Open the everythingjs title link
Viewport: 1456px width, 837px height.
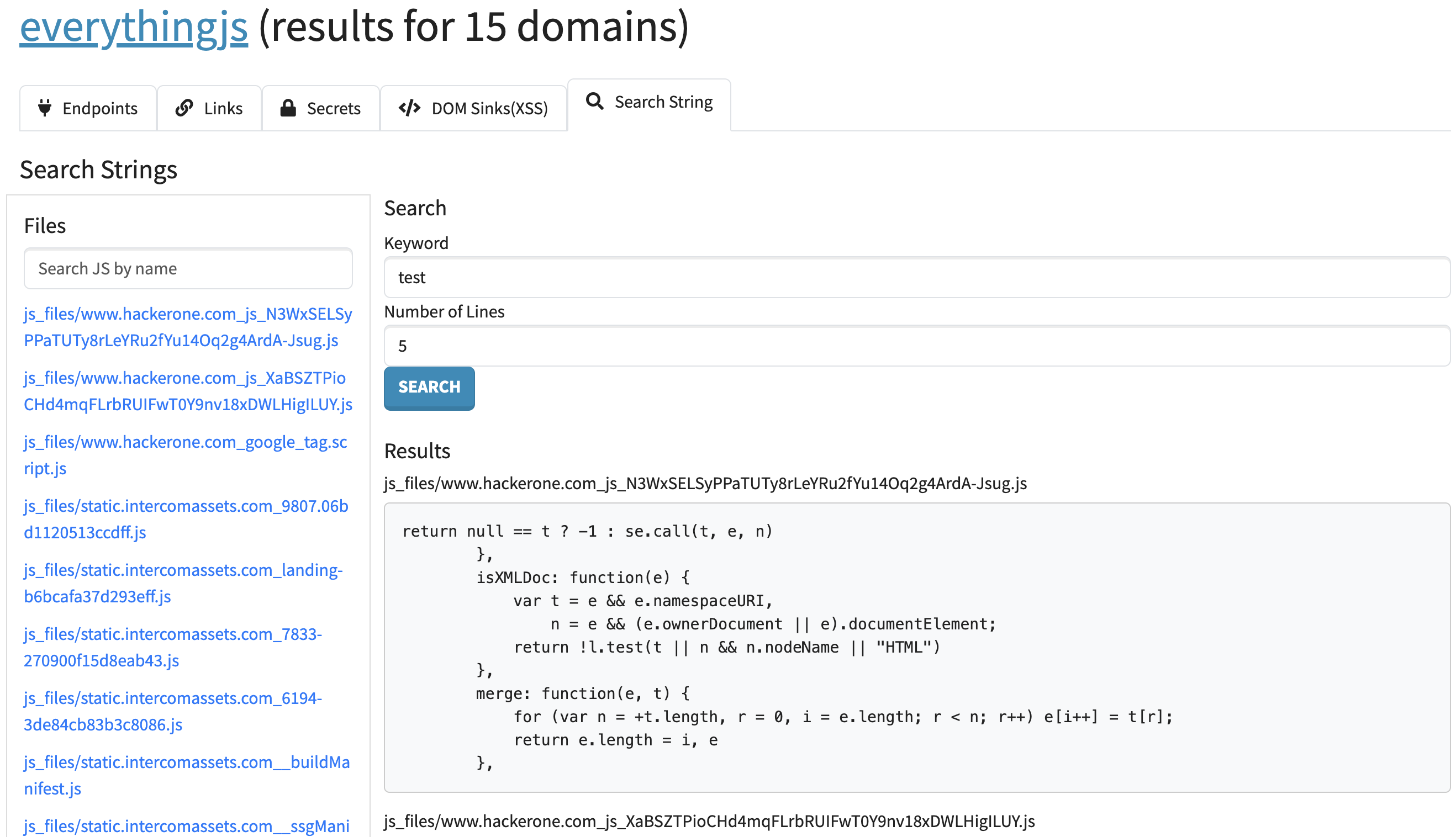134,27
